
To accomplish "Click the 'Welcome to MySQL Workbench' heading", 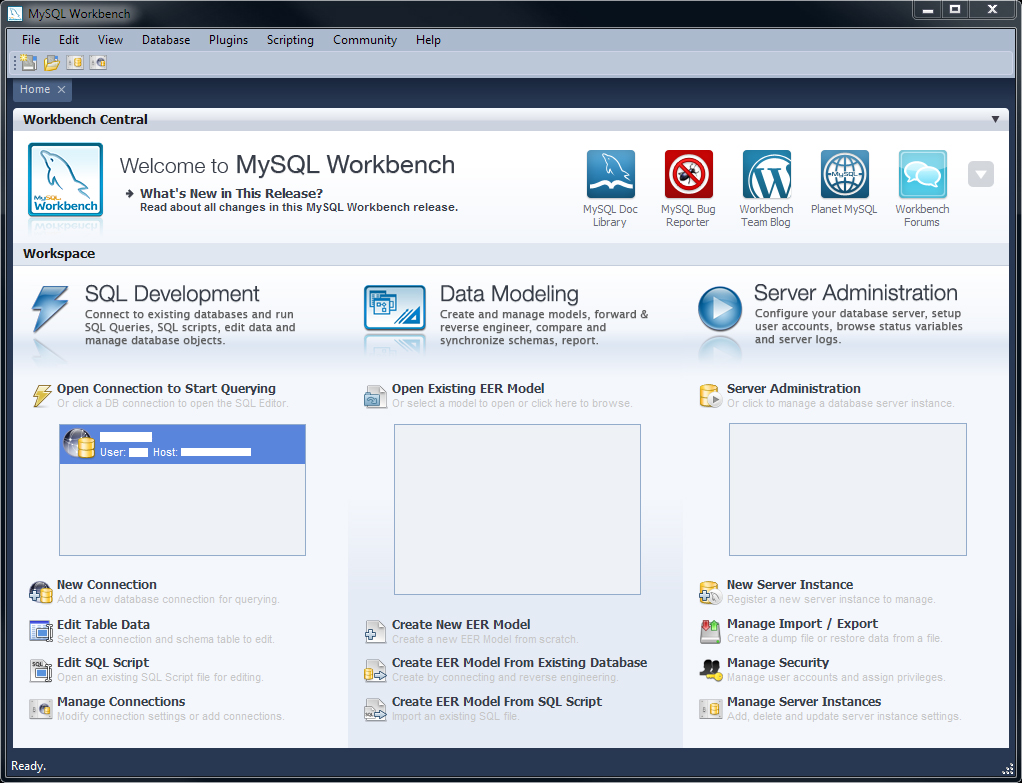I will pyautogui.click(x=287, y=165).
